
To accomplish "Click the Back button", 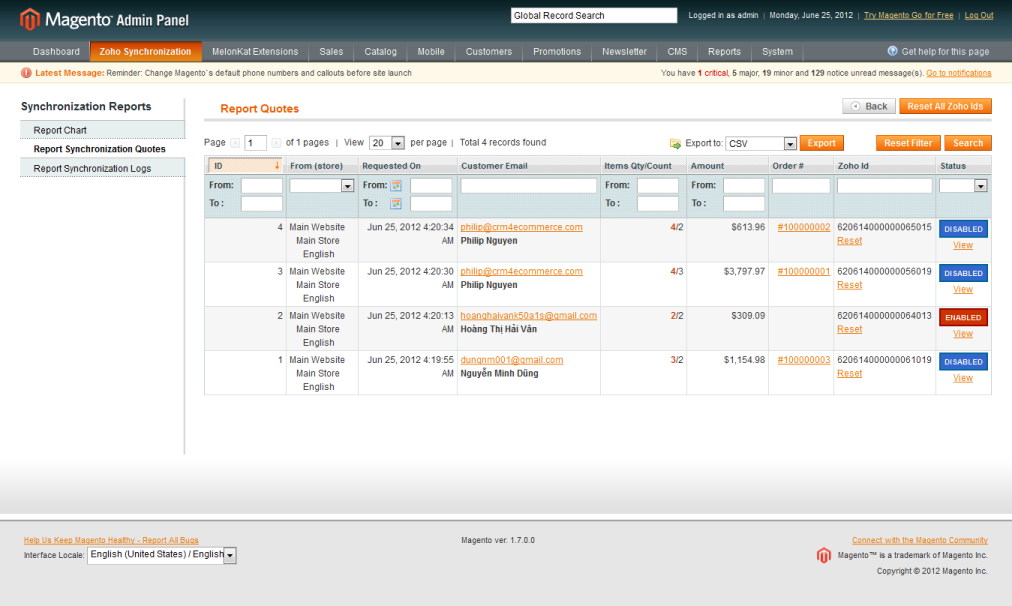I will 869,106.
